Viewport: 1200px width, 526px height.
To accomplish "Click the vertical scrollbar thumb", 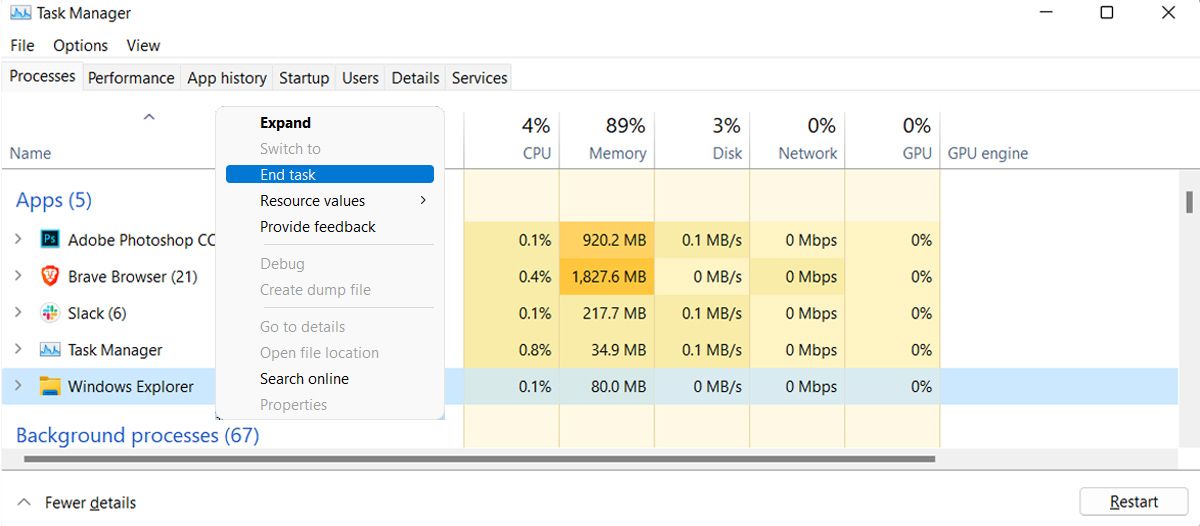I will 1189,202.
